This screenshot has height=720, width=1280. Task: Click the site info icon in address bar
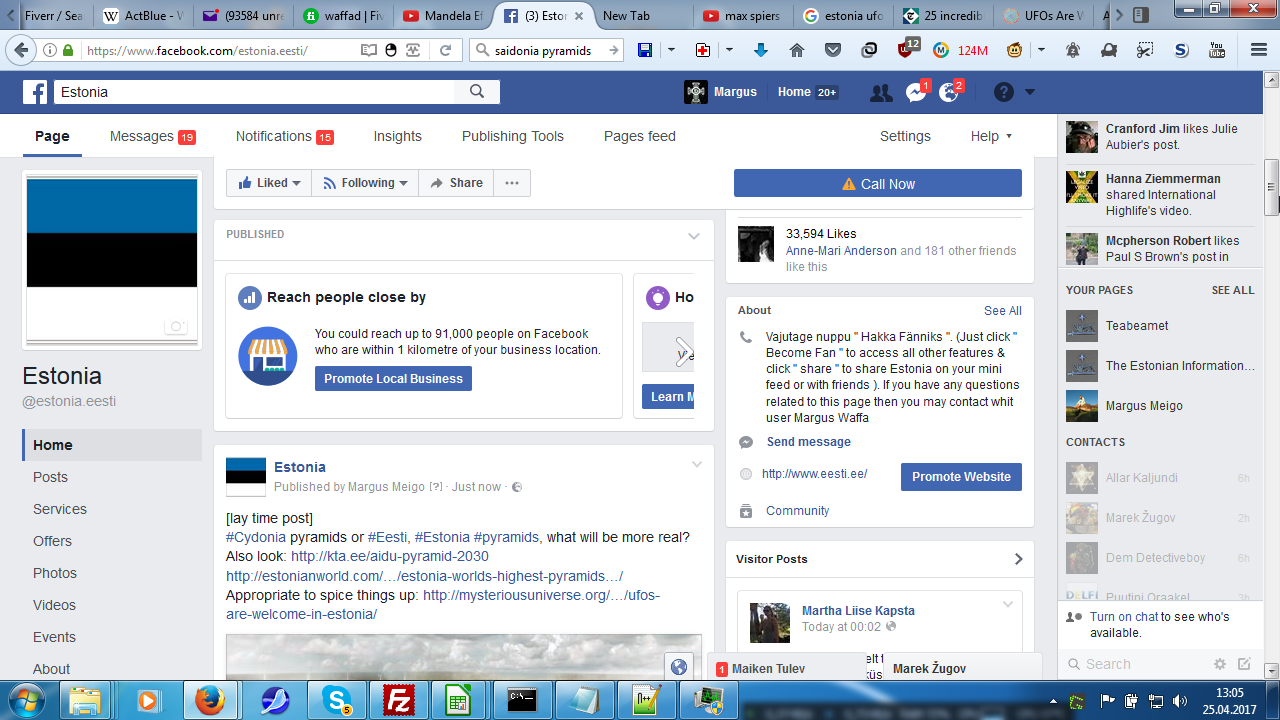pyautogui.click(x=50, y=50)
